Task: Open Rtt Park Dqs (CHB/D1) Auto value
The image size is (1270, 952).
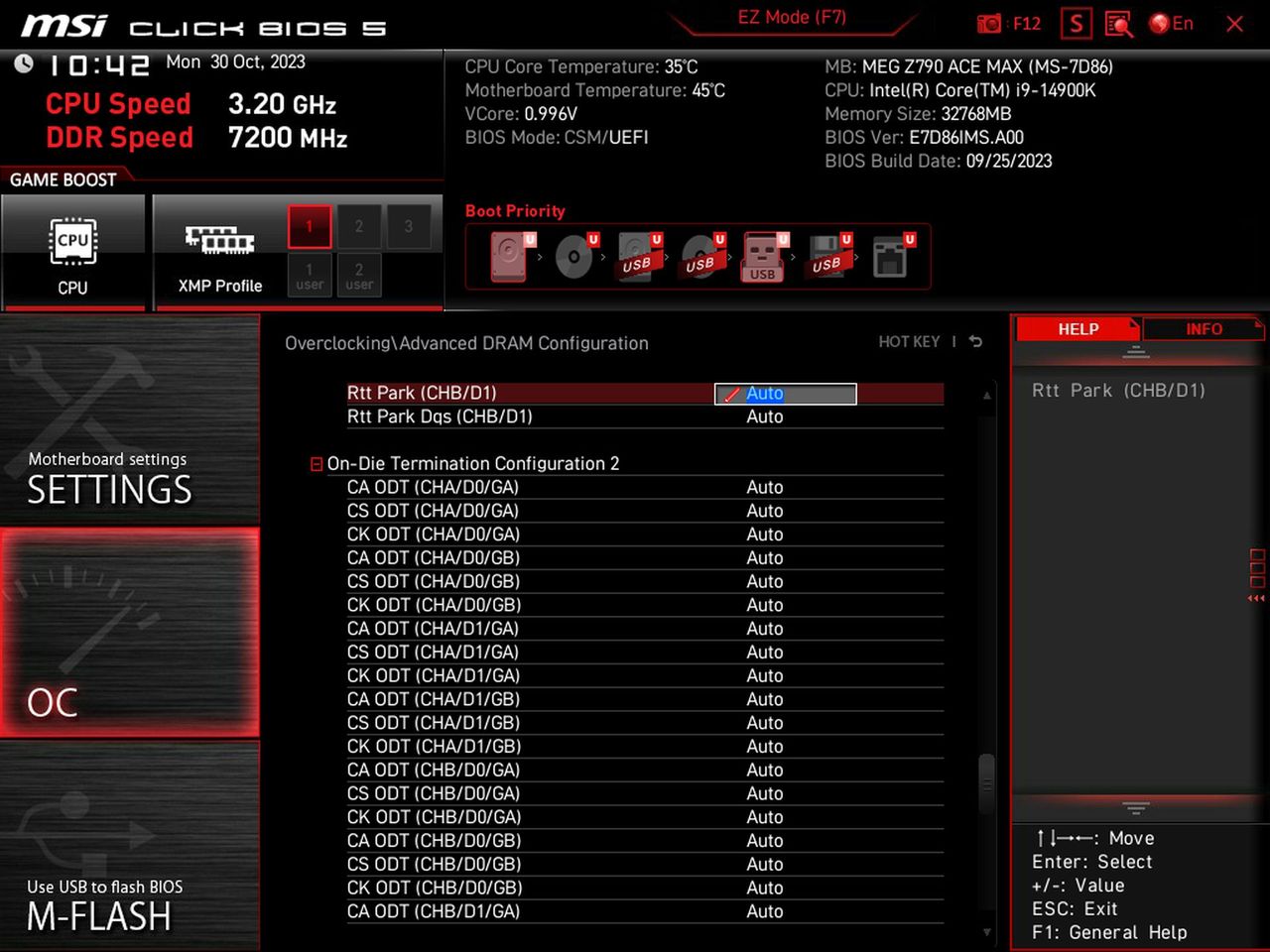Action: click(x=765, y=416)
